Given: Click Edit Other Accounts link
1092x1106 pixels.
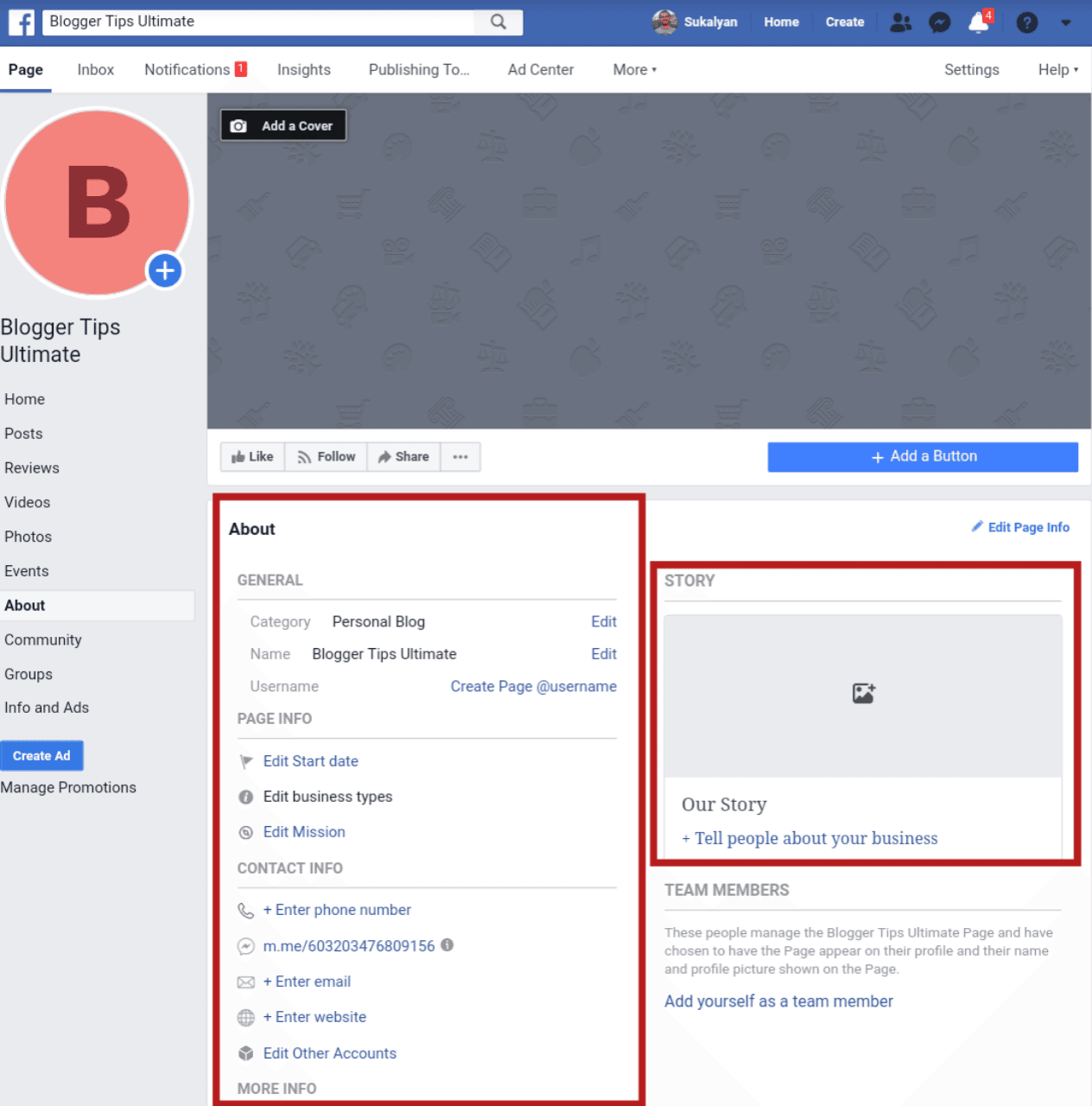Looking at the screenshot, I should 330,1053.
